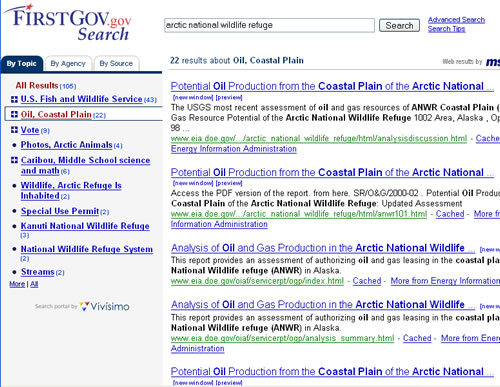500x387 pixels.
Task: Expand the Oil, Coastal Plain topic
Action: pyautogui.click(x=14, y=115)
